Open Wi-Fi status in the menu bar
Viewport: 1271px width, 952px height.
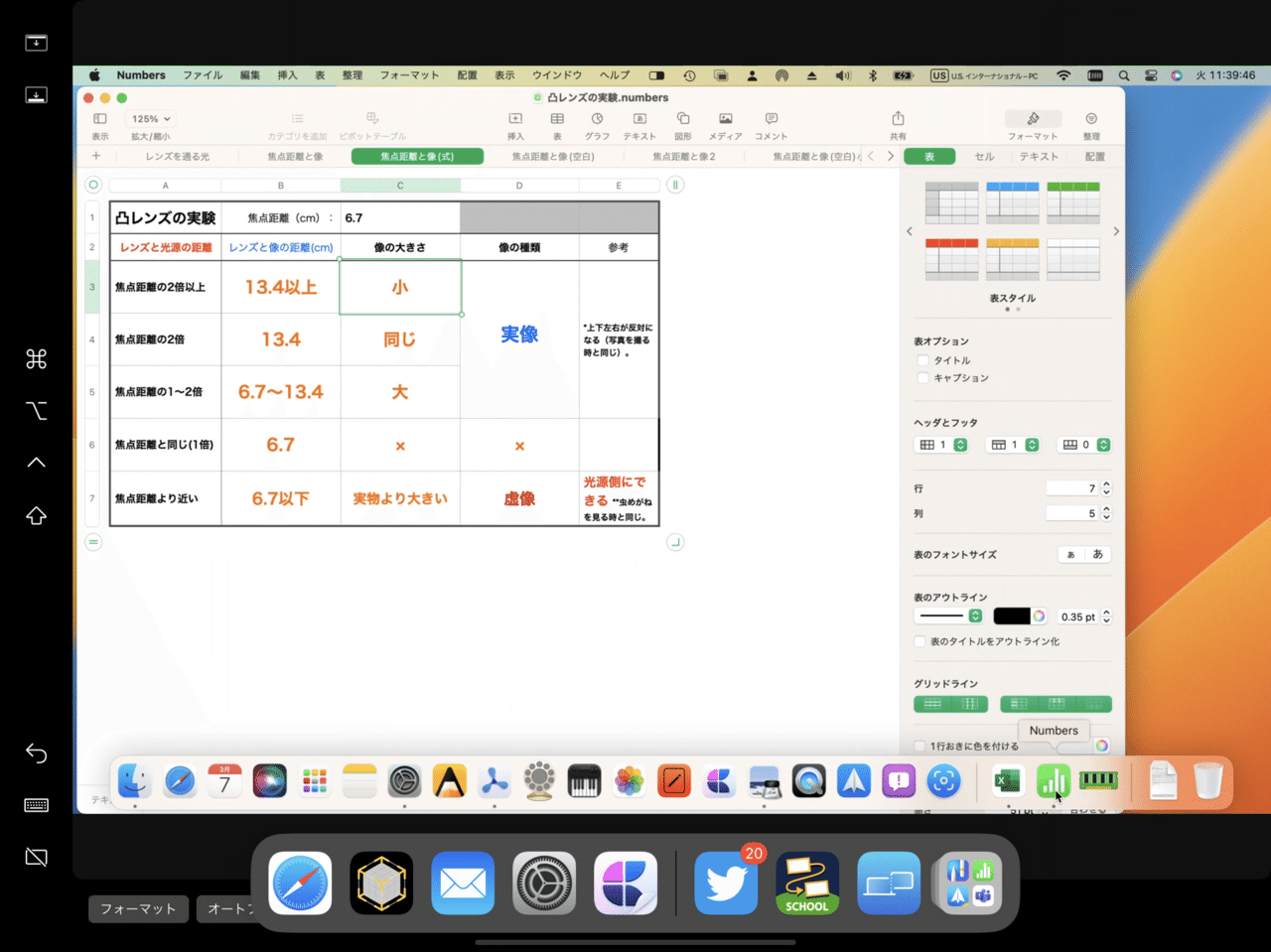tap(1063, 75)
